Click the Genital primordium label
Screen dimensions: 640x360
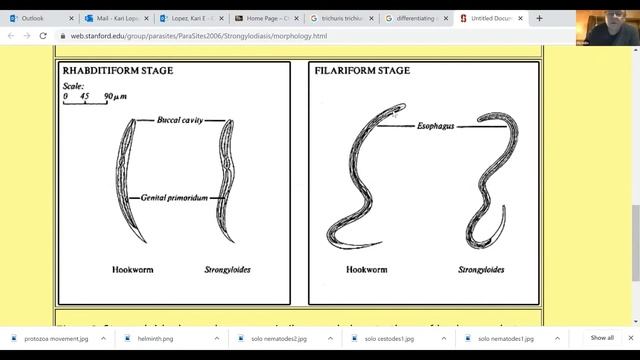pyautogui.click(x=174, y=198)
